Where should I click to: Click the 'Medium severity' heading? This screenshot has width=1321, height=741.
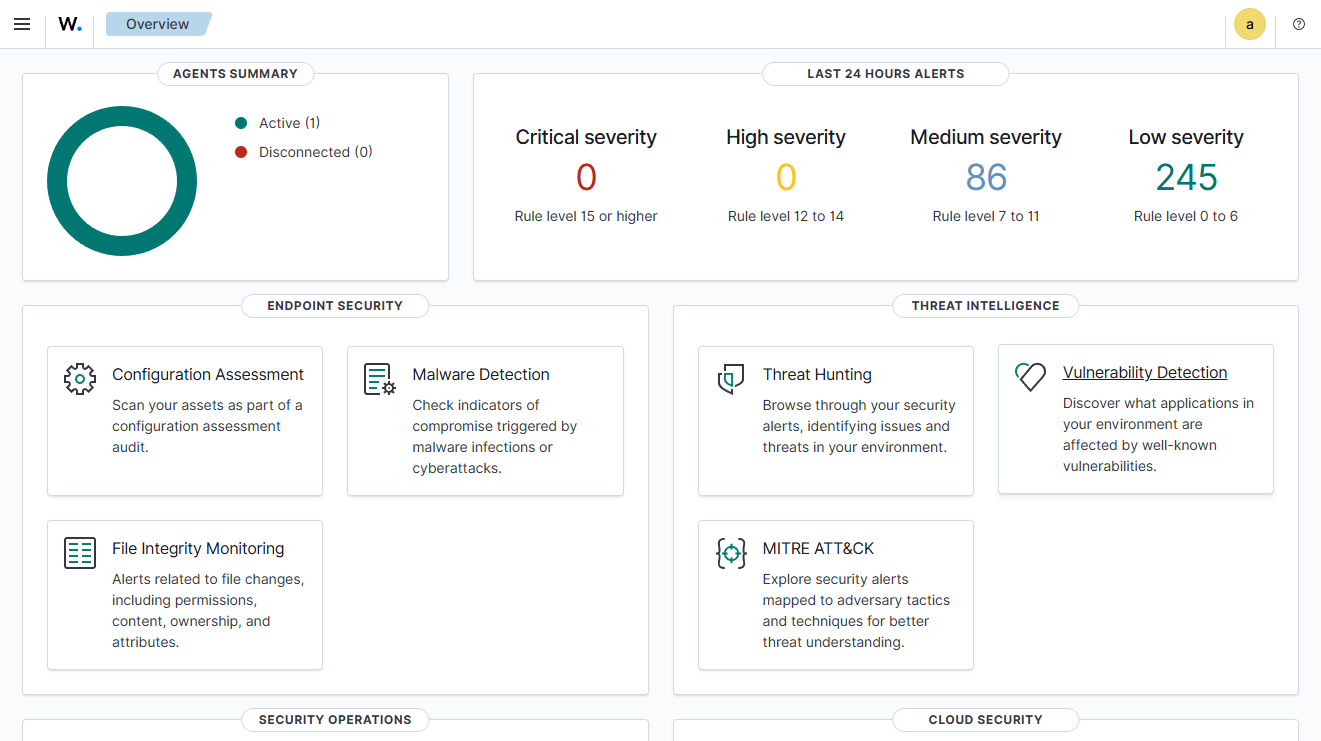(x=986, y=138)
